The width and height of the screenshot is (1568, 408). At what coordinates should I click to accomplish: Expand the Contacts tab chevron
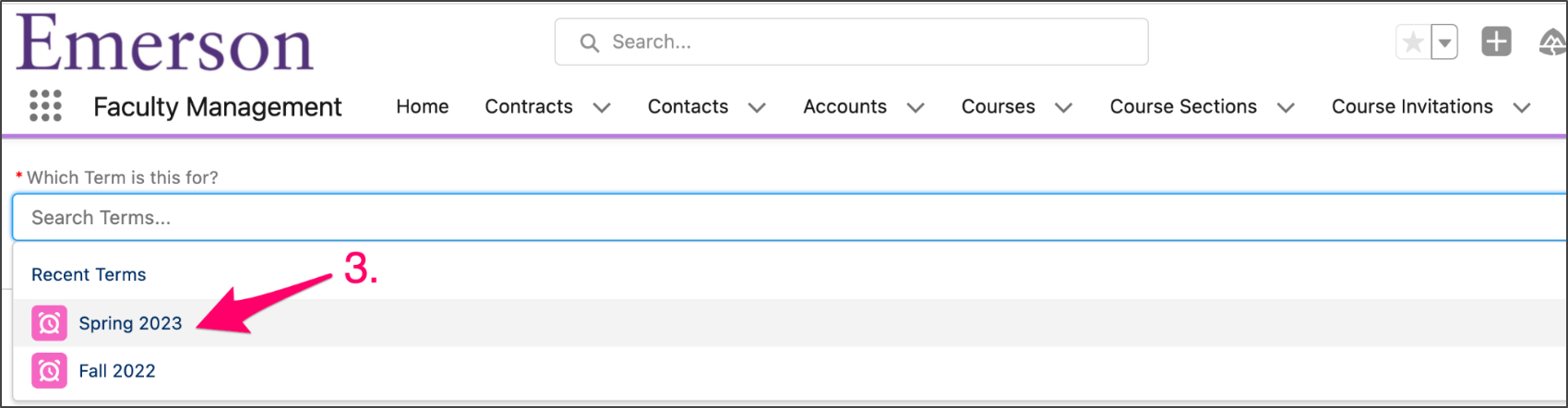click(757, 108)
